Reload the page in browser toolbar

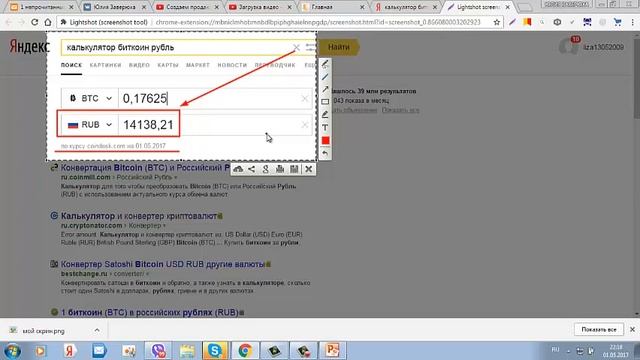tap(35, 22)
